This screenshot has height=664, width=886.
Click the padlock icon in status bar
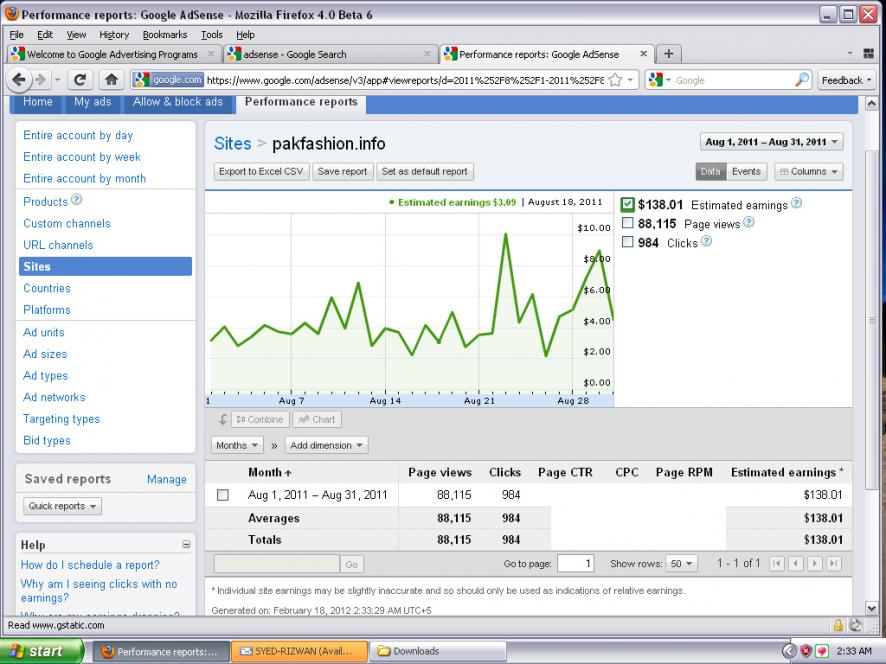tap(838, 625)
